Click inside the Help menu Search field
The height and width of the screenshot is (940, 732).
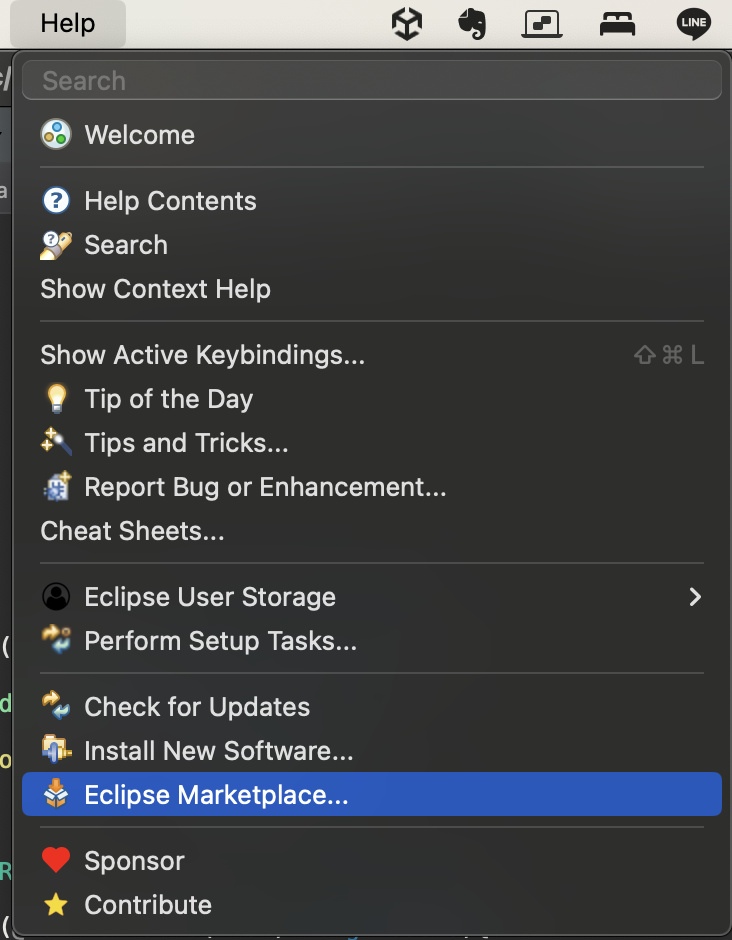click(371, 81)
